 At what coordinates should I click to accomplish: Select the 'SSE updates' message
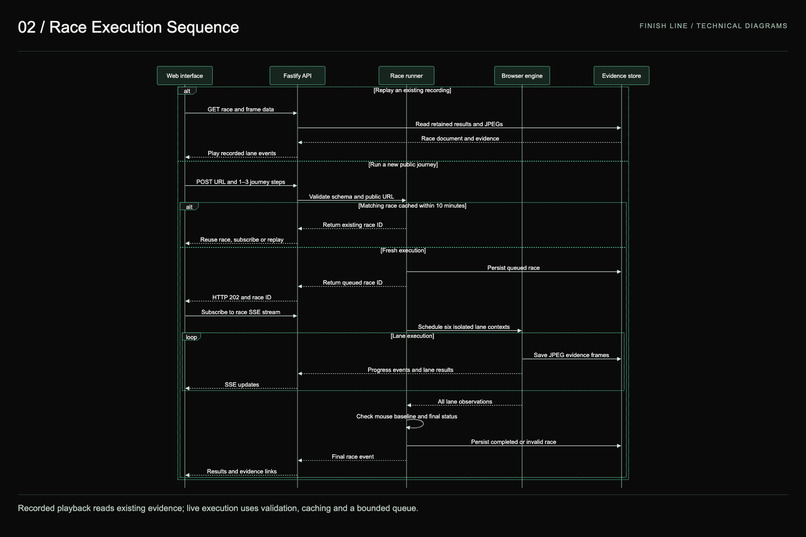[242, 384]
